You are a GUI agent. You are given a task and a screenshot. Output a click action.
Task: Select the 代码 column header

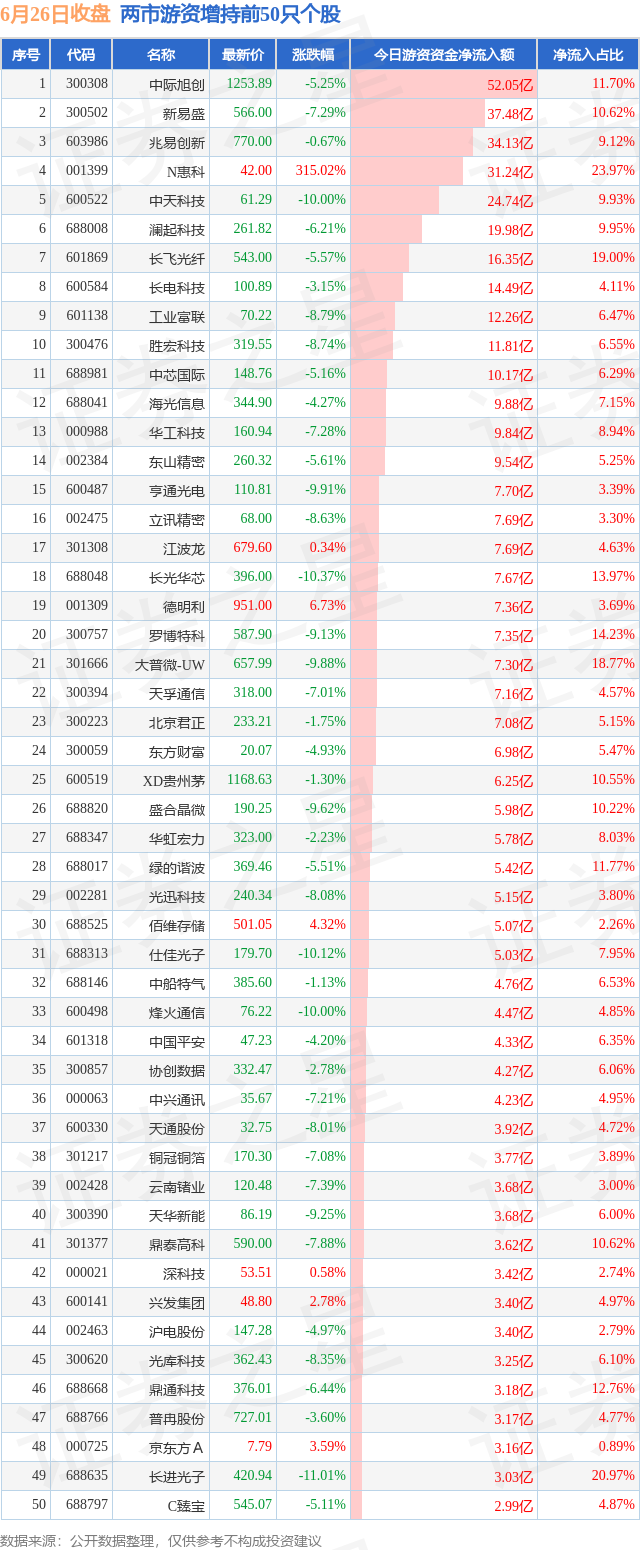click(82, 55)
